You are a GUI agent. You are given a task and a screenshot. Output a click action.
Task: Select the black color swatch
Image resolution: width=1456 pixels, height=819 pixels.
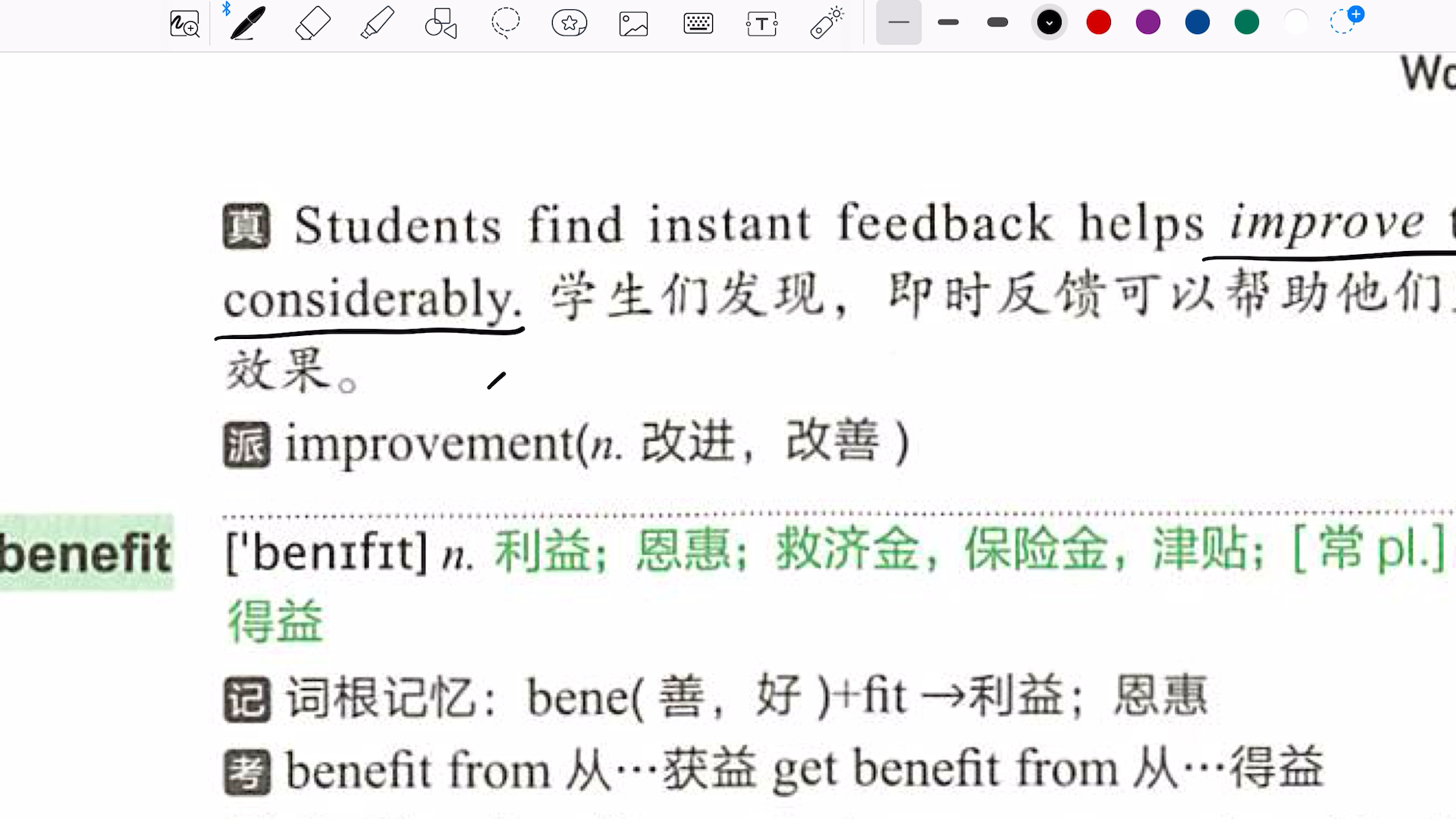pos(1047,22)
